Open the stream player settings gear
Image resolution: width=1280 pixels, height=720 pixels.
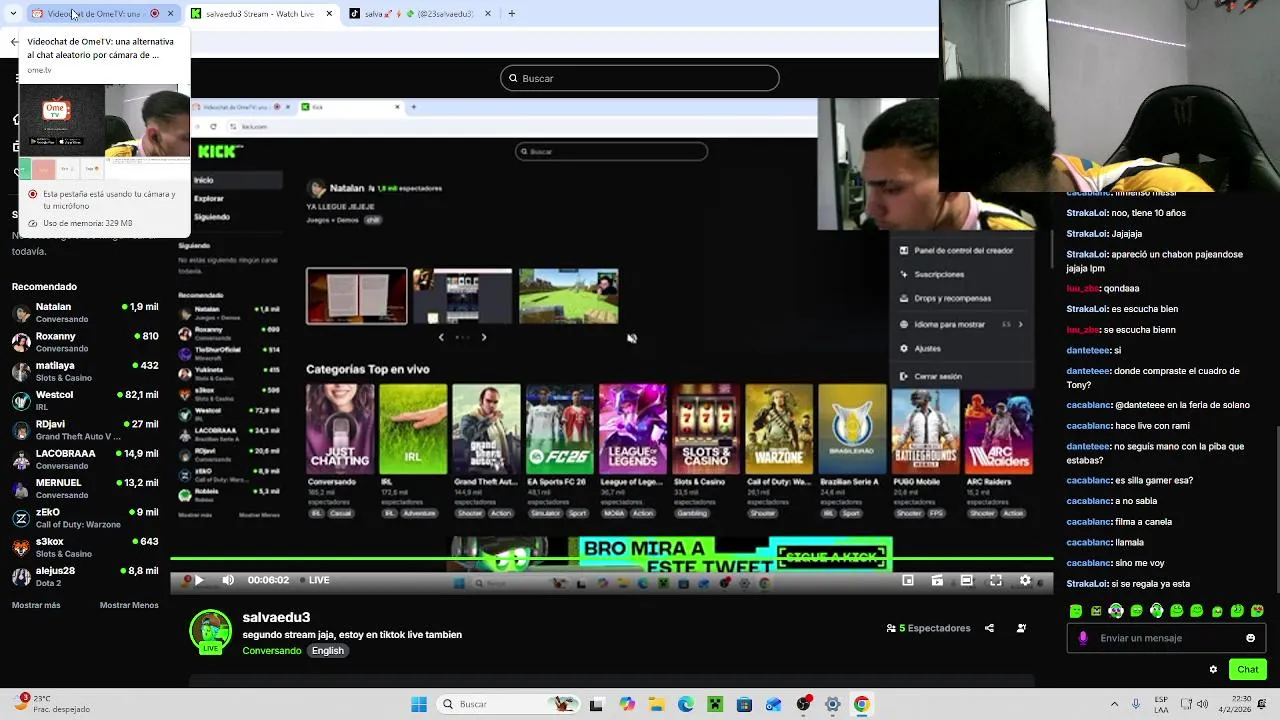[x=1025, y=580]
